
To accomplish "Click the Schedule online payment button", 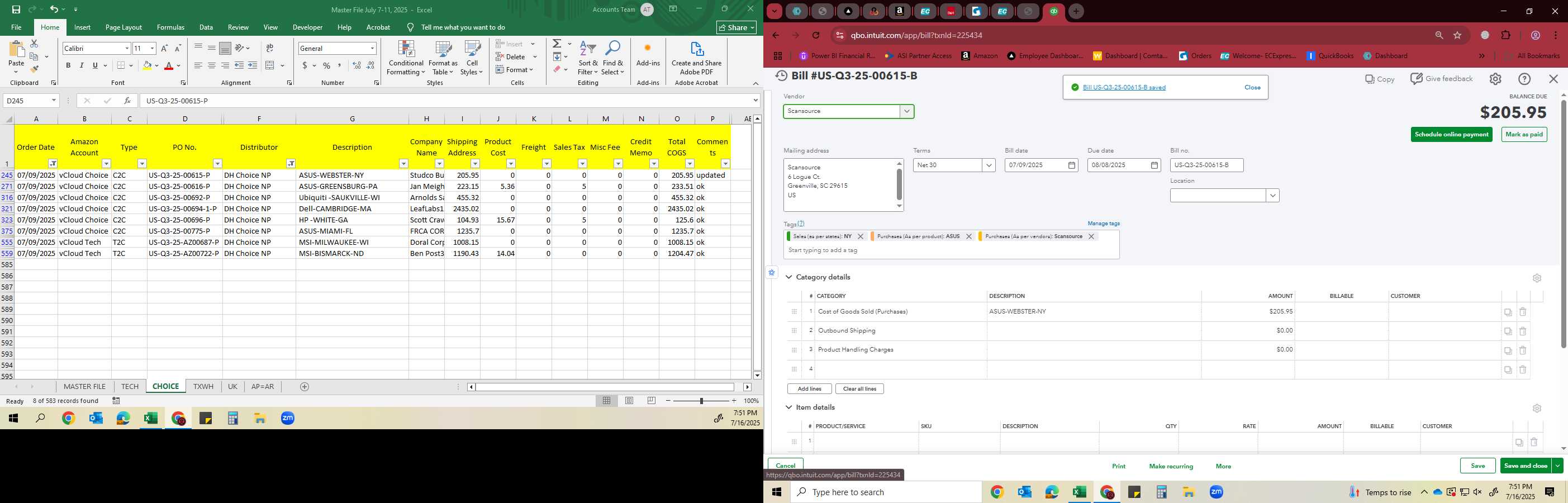I will (x=1451, y=135).
